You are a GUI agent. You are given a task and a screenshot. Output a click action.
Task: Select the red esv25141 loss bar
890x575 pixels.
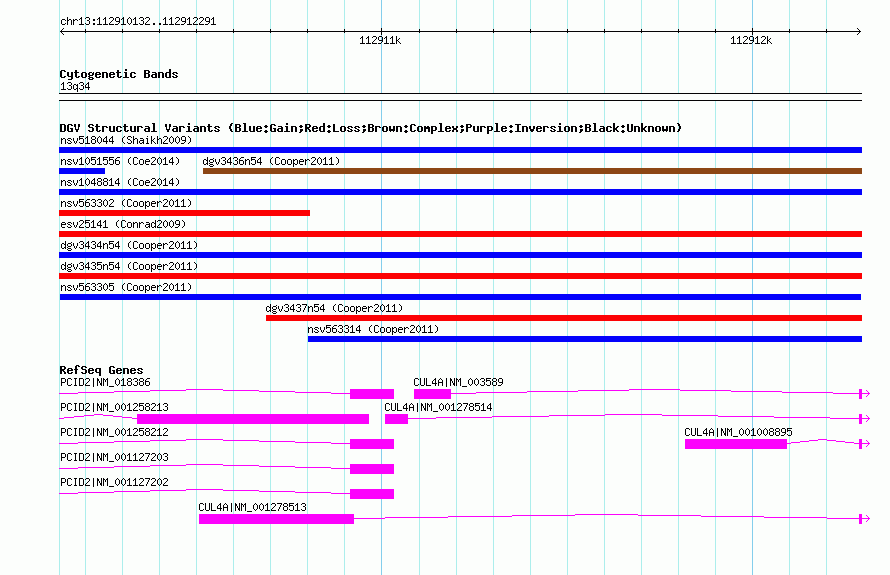(x=460, y=234)
